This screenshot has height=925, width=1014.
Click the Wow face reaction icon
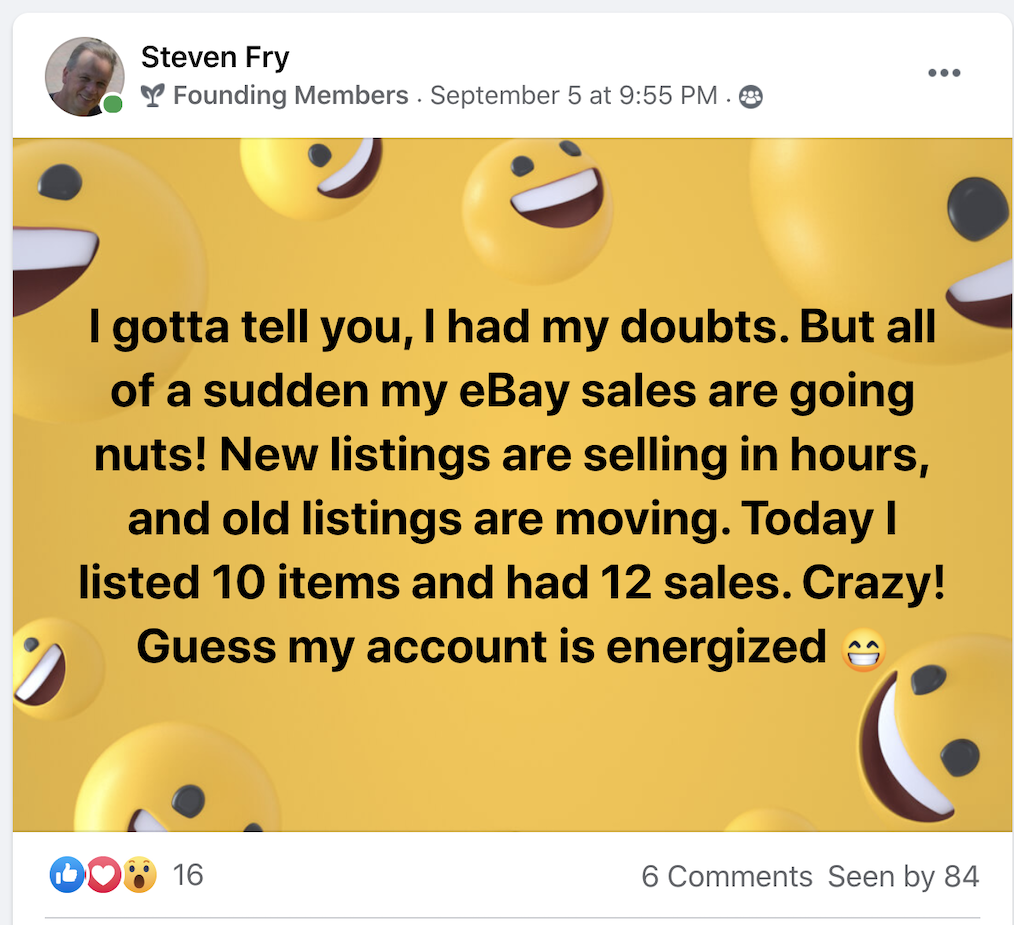139,876
